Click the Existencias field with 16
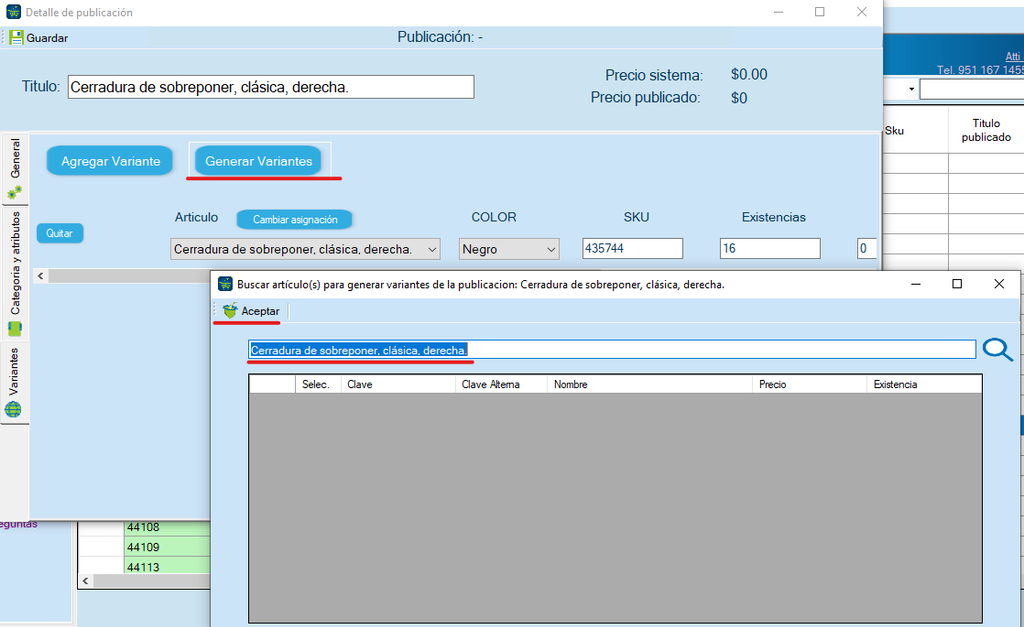1024x627 pixels. coord(770,248)
